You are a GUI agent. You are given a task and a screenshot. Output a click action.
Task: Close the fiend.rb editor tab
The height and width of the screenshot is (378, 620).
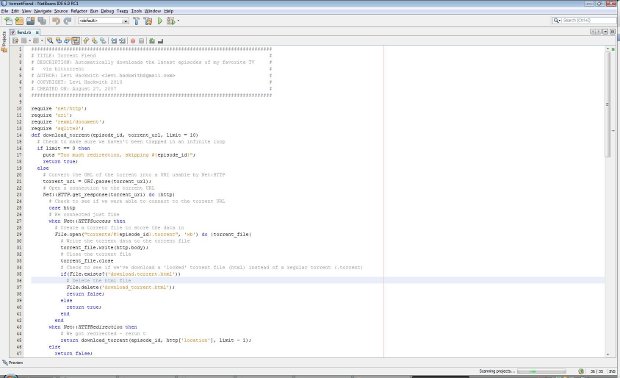pos(37,32)
